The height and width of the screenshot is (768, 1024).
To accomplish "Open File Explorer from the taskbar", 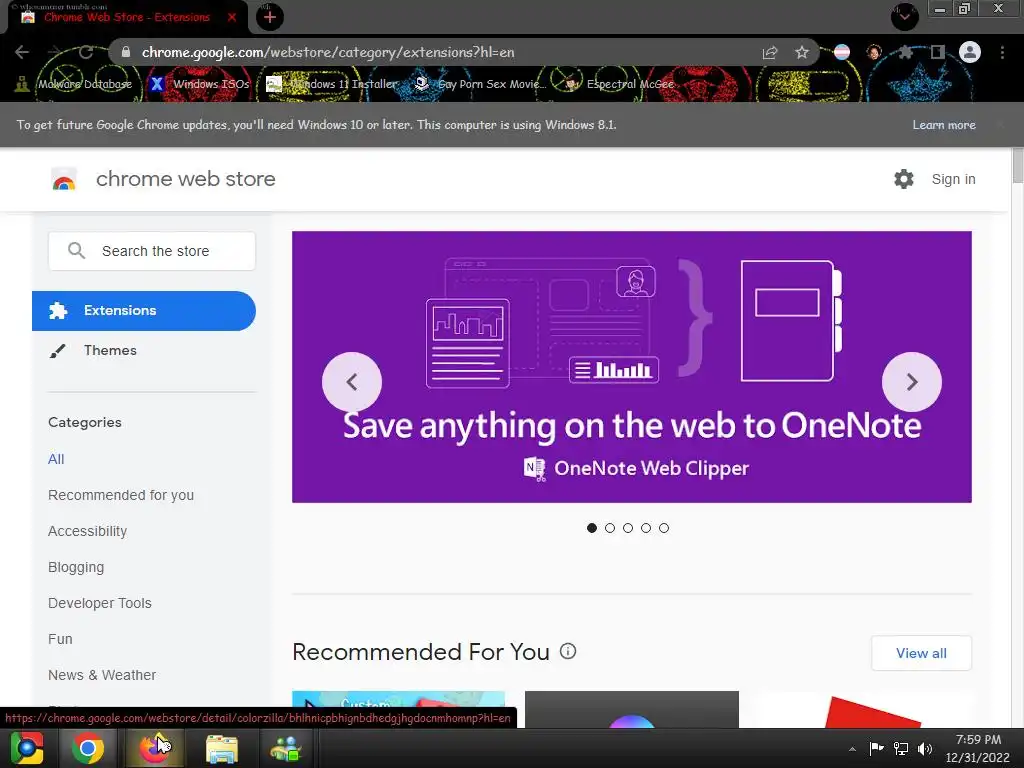I will tap(222, 748).
